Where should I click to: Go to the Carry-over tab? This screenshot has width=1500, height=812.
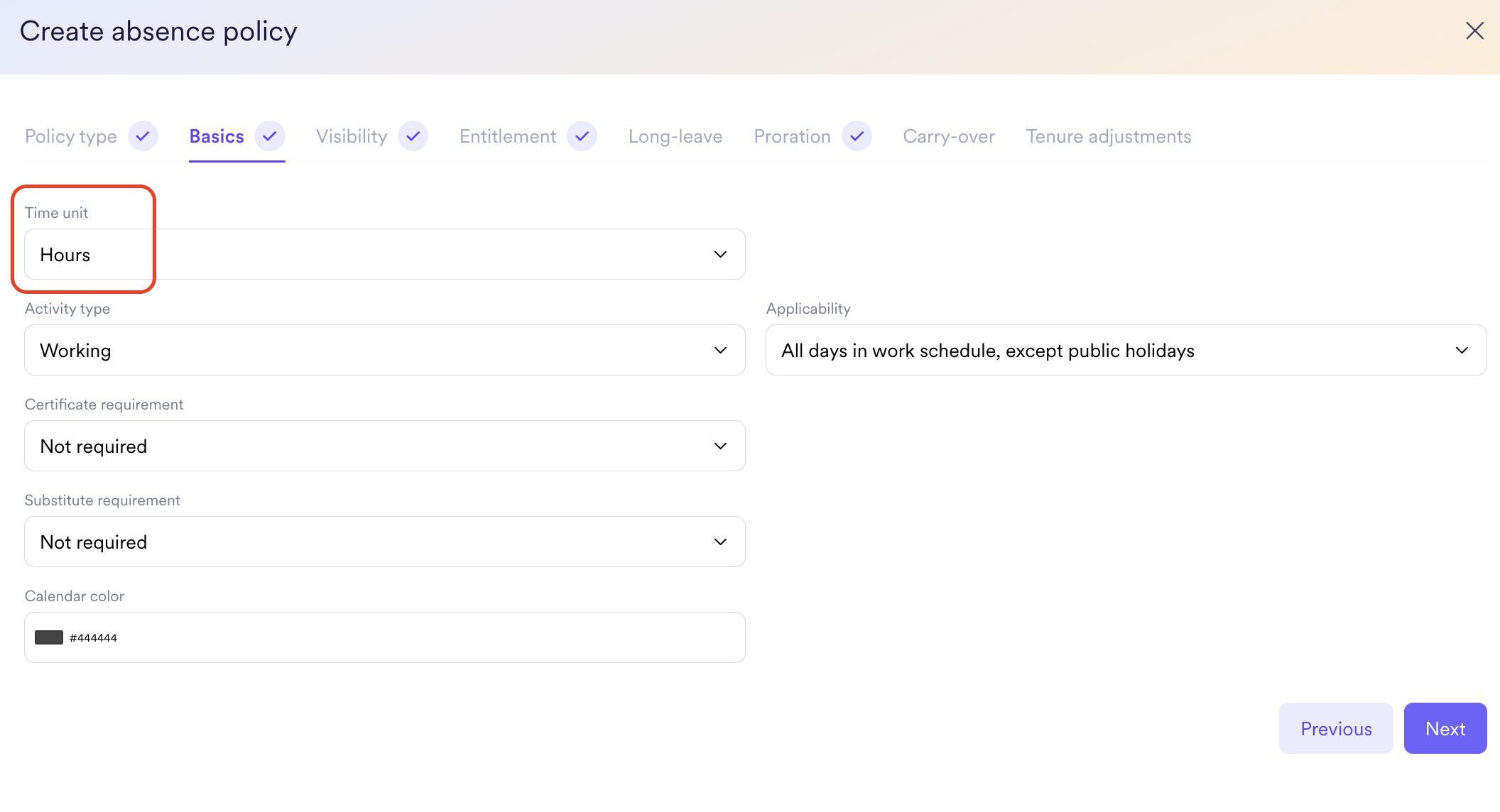click(x=948, y=136)
